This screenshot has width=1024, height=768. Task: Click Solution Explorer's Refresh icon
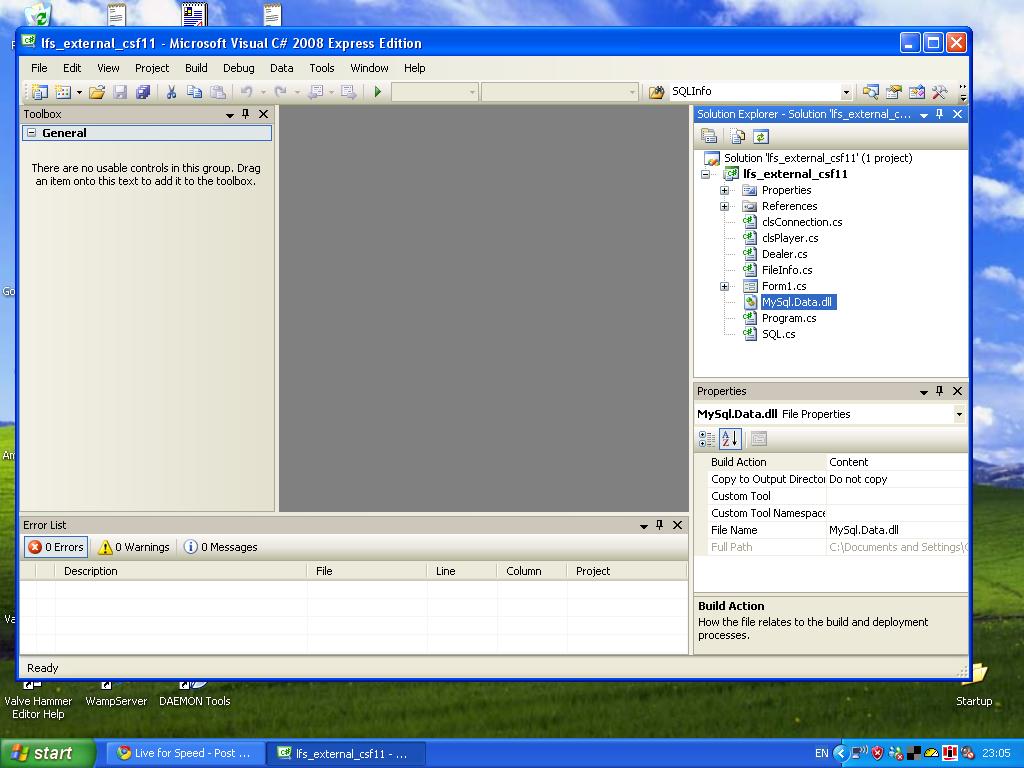point(760,136)
